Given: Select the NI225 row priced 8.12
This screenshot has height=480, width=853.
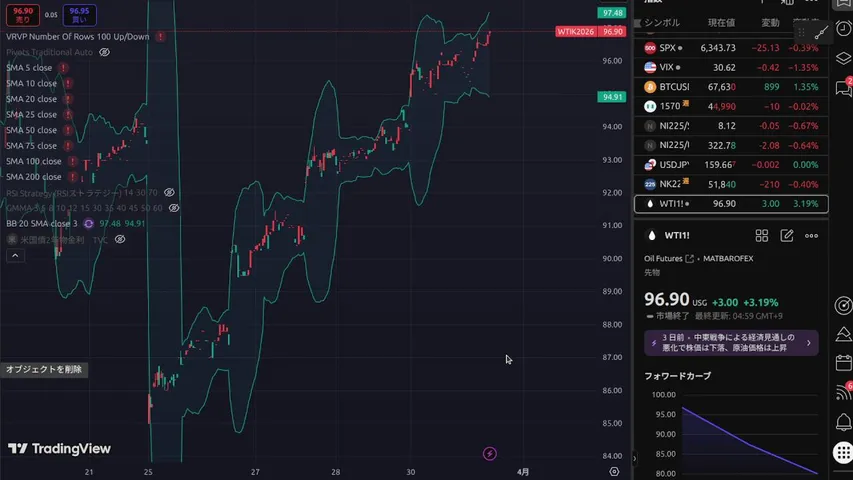Looking at the screenshot, I should pos(731,126).
